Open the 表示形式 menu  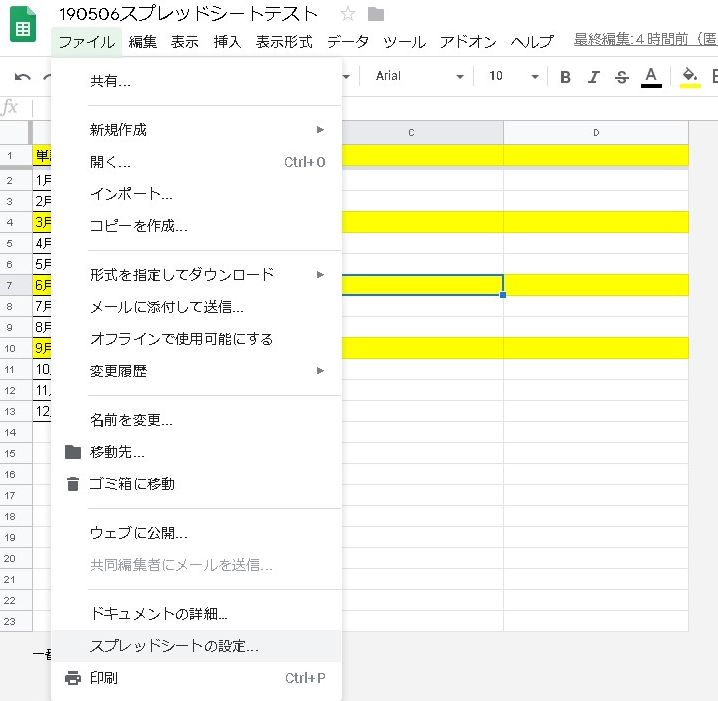(x=284, y=42)
